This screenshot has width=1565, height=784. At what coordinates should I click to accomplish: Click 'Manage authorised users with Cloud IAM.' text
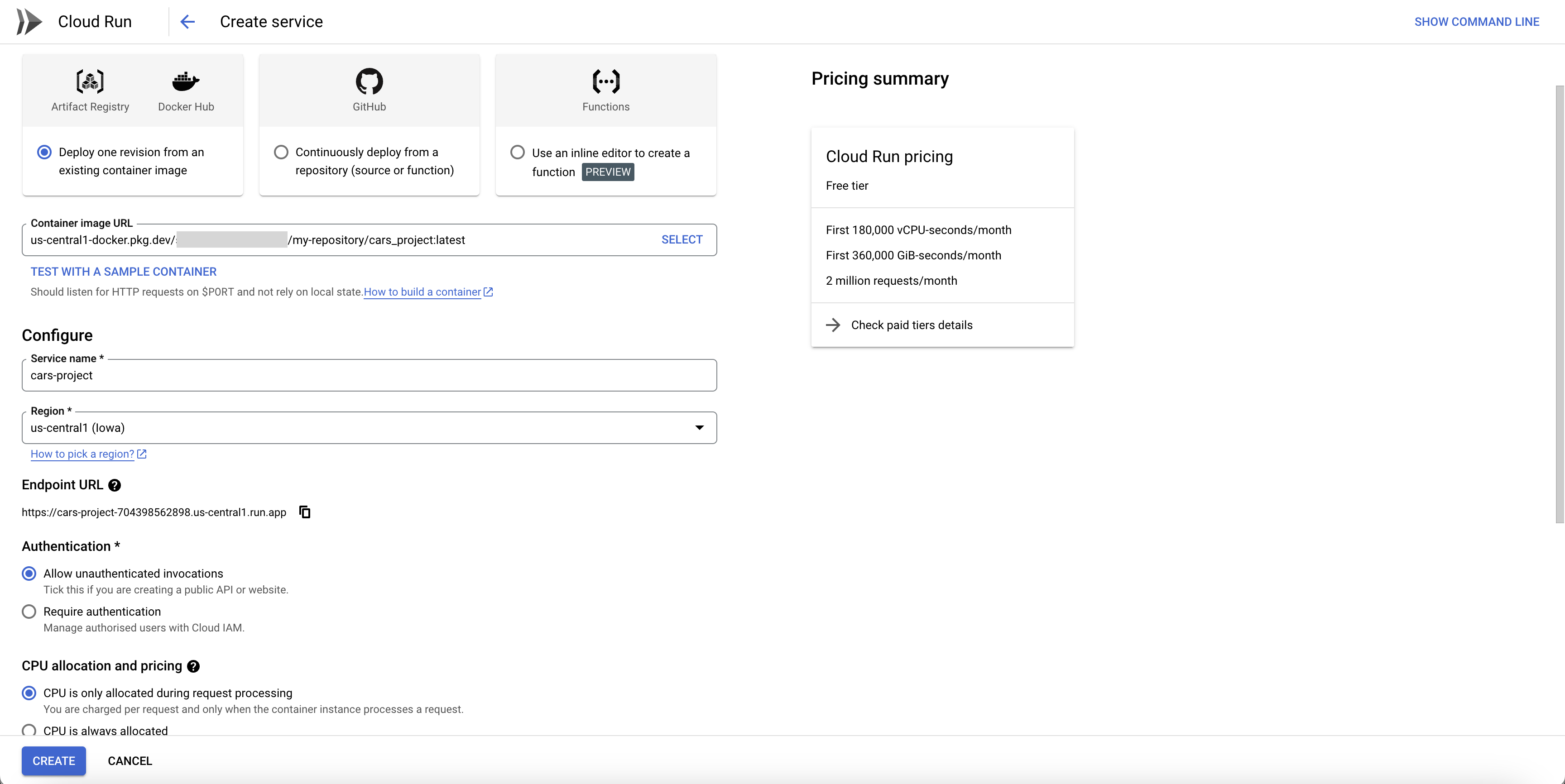pos(144,627)
